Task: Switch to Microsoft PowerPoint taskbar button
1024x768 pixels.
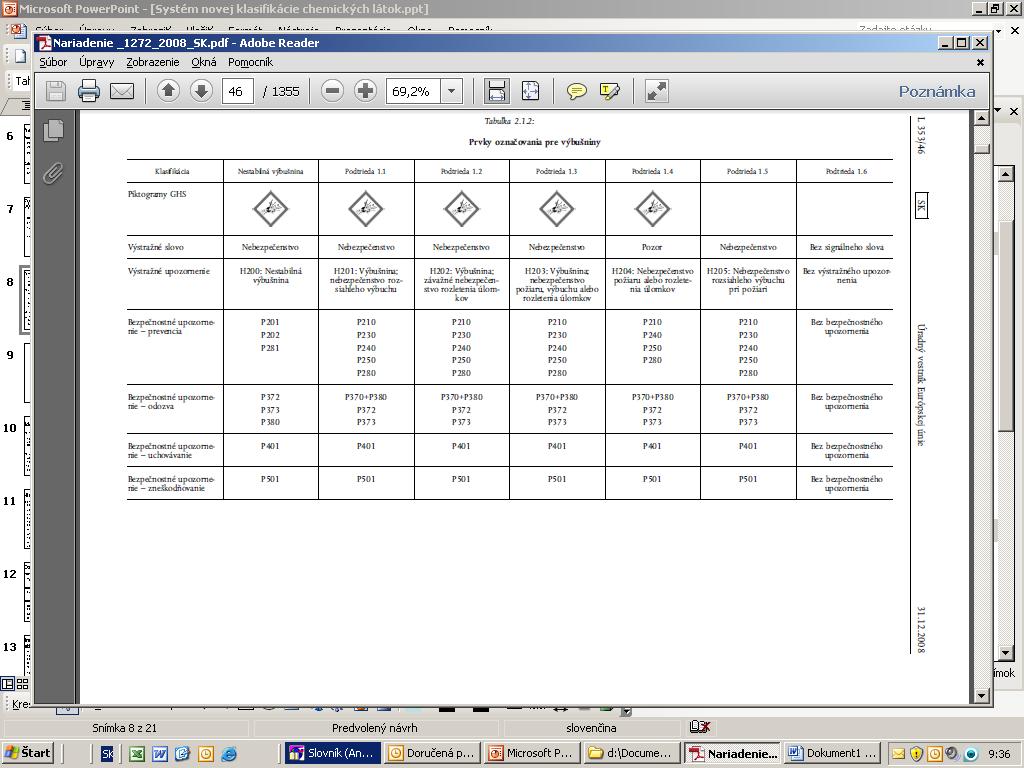Action: click(x=532, y=753)
